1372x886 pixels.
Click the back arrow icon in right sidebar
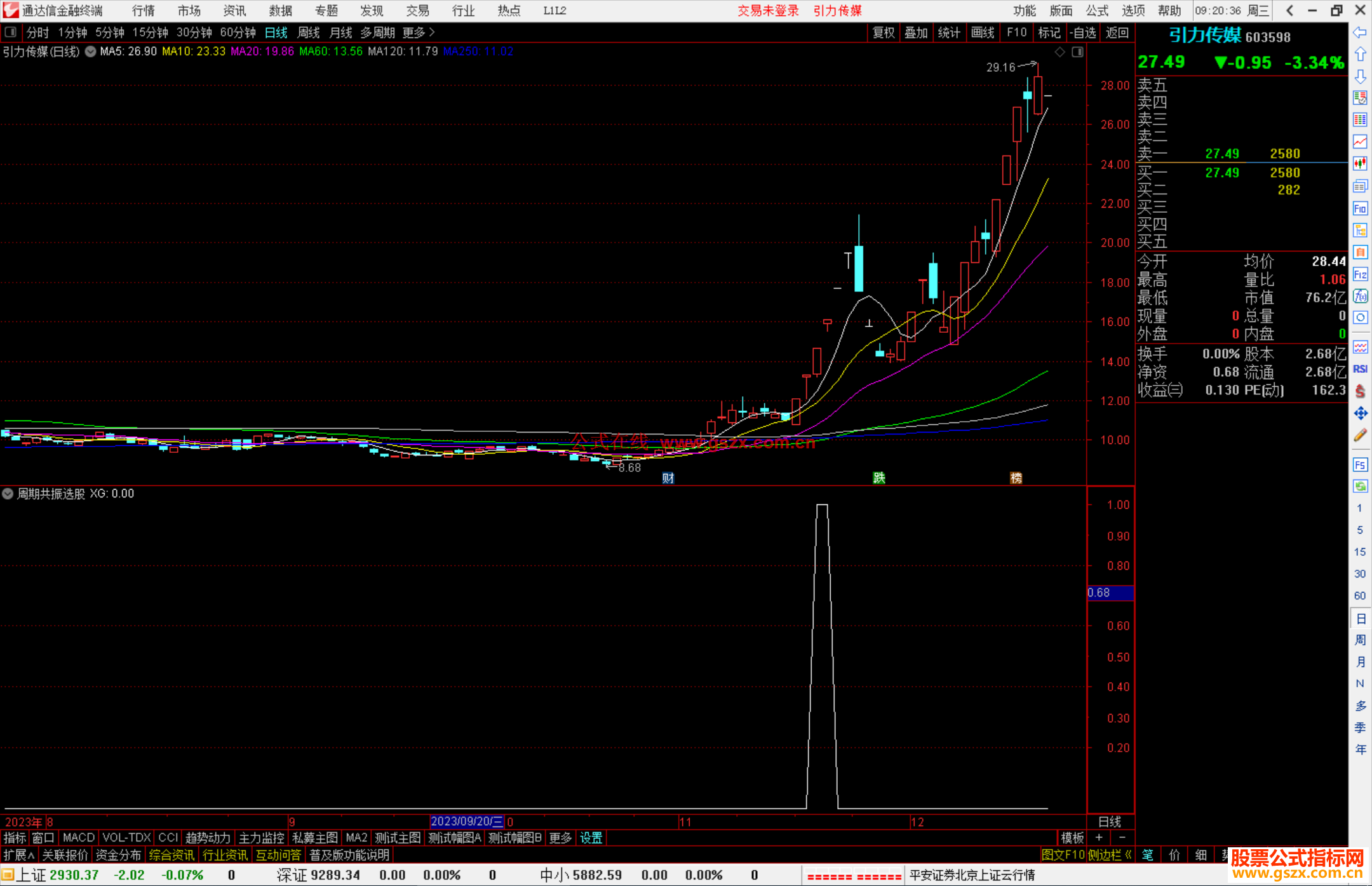pyautogui.click(x=1360, y=32)
